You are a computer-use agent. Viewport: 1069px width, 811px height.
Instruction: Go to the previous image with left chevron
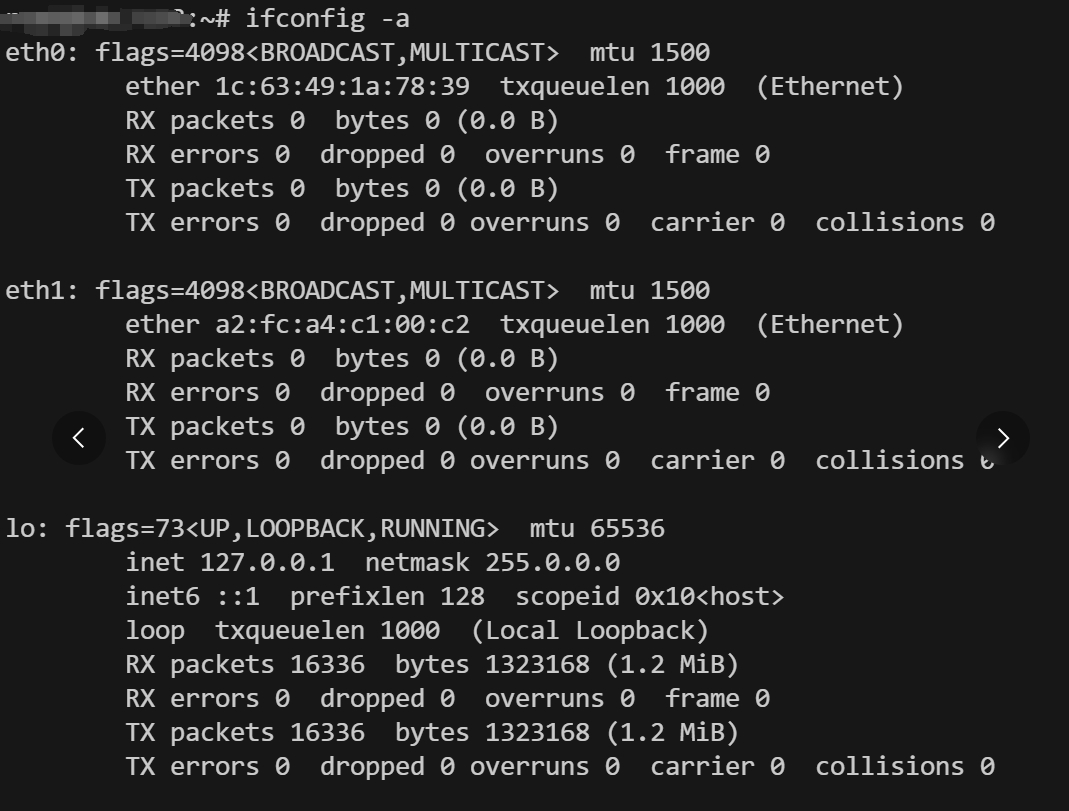(x=79, y=438)
